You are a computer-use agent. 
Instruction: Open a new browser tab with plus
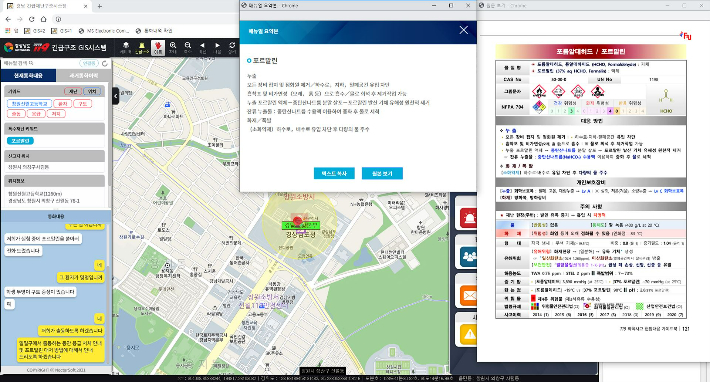(100, 6)
